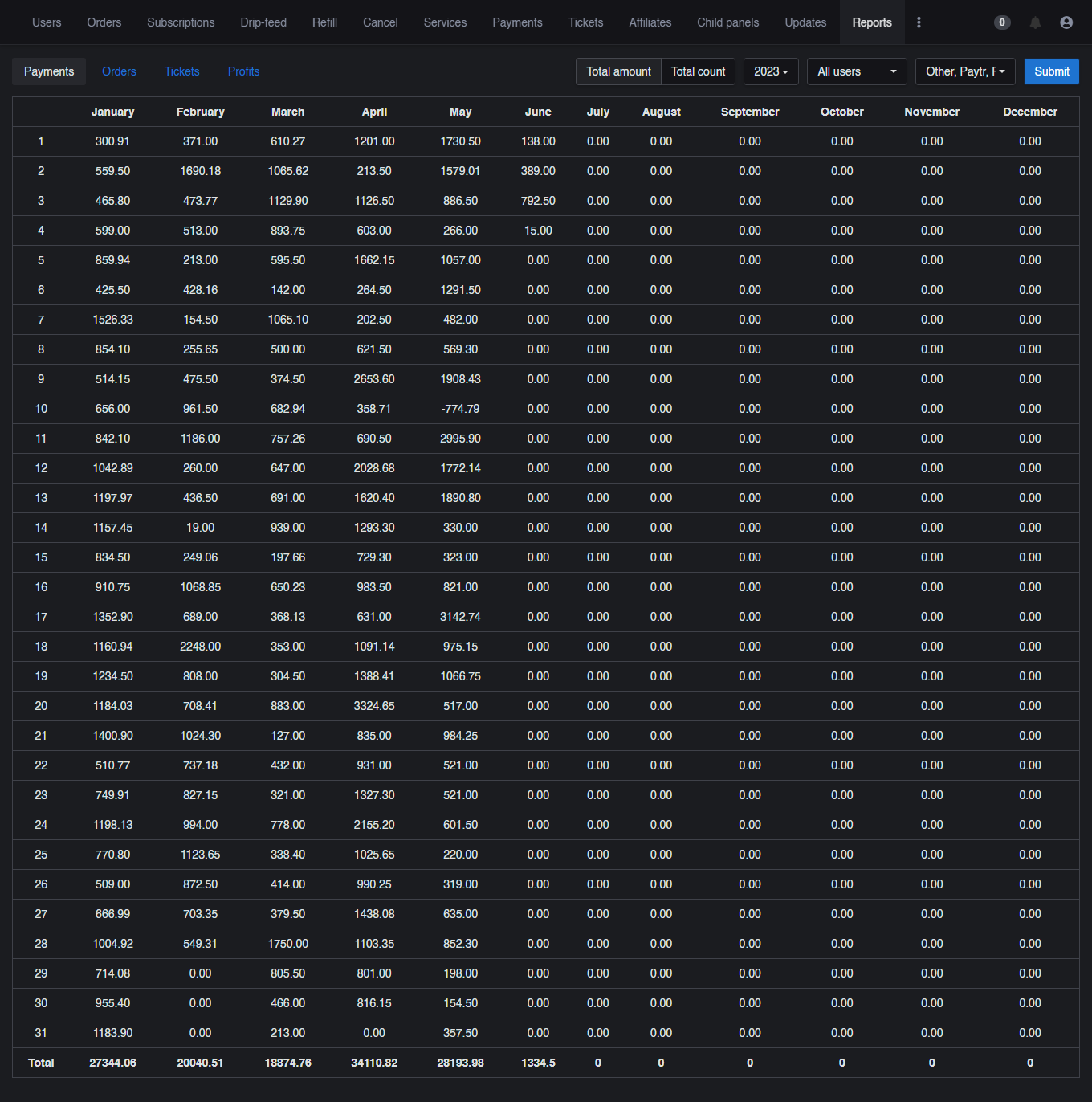Select the May total 28193.98
Viewport: 1092px width, 1102px height.
460,1063
